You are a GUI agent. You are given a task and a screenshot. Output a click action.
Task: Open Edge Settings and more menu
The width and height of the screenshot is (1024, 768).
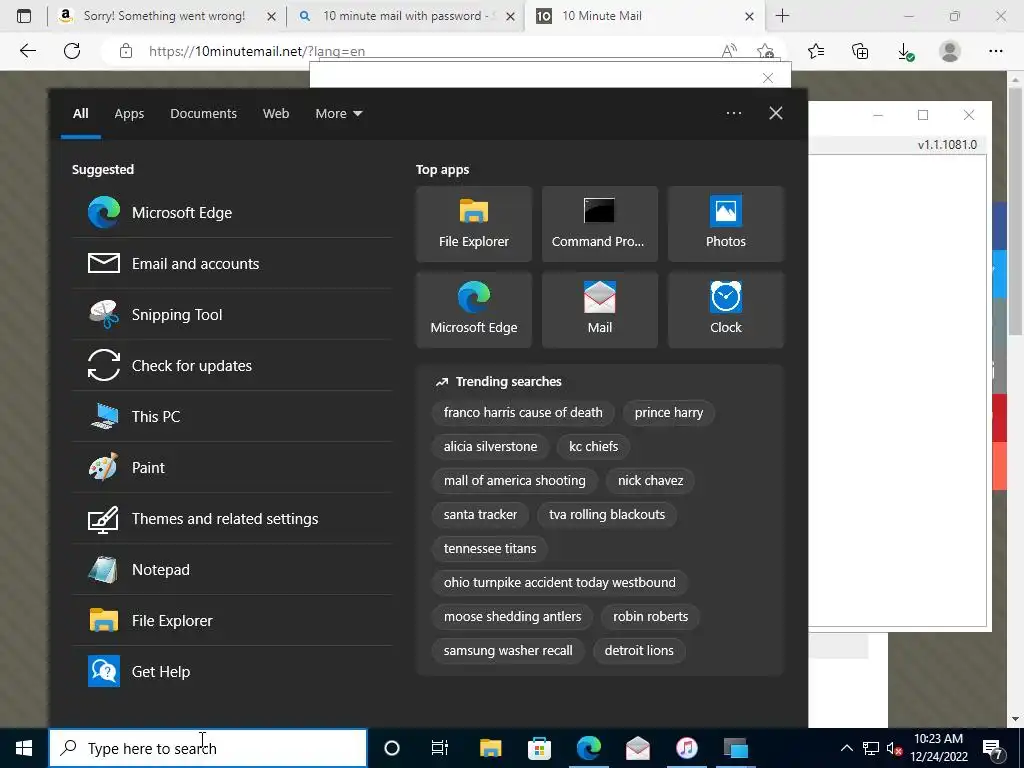point(995,51)
